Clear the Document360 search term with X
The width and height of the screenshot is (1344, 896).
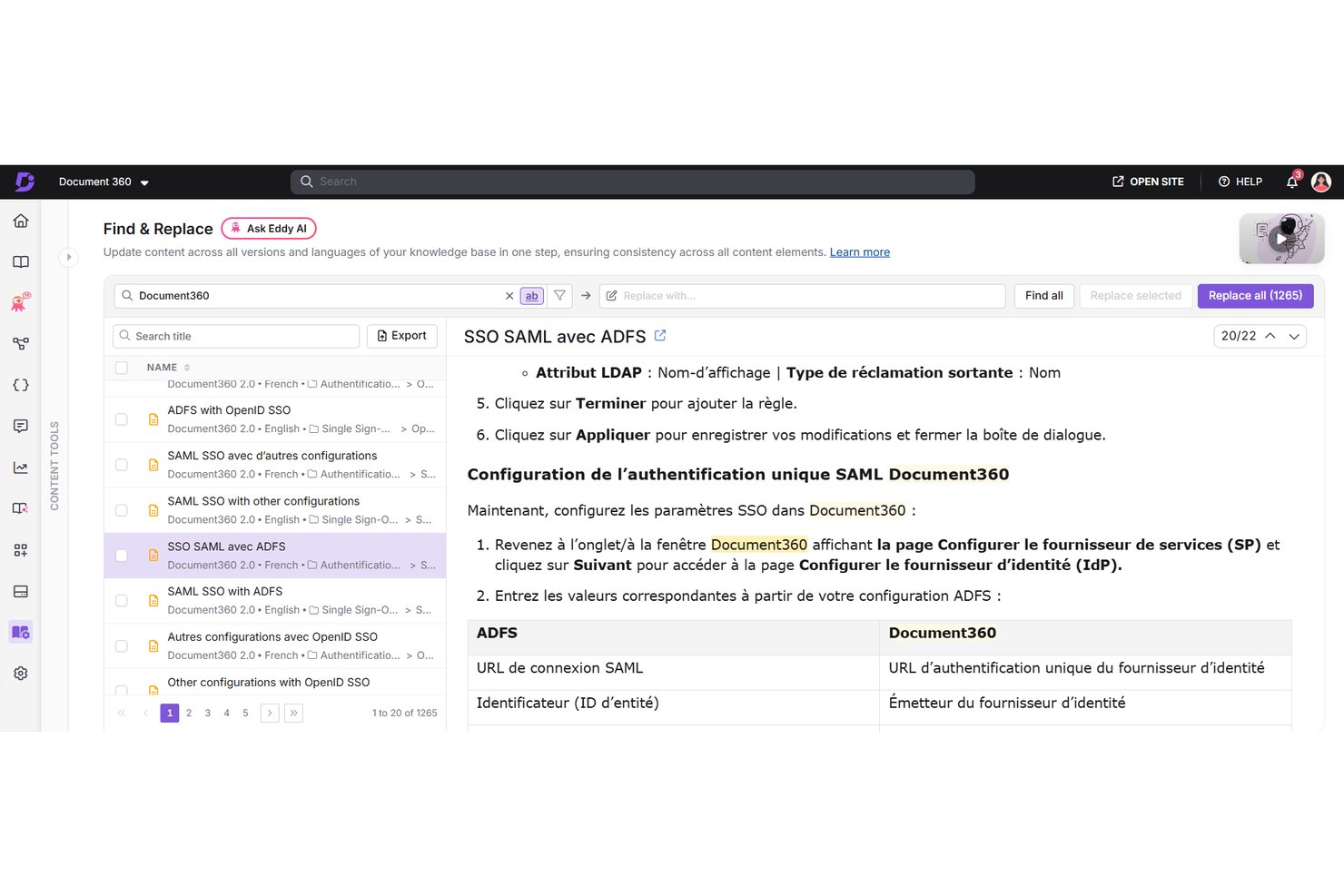(509, 296)
